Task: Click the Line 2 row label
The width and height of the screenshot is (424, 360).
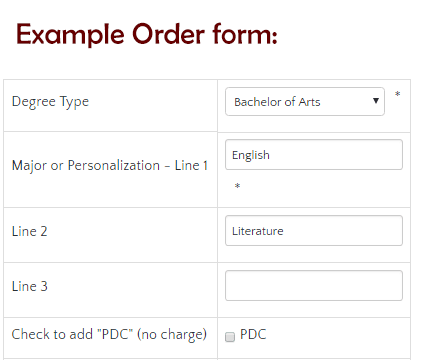Action: tap(30, 231)
